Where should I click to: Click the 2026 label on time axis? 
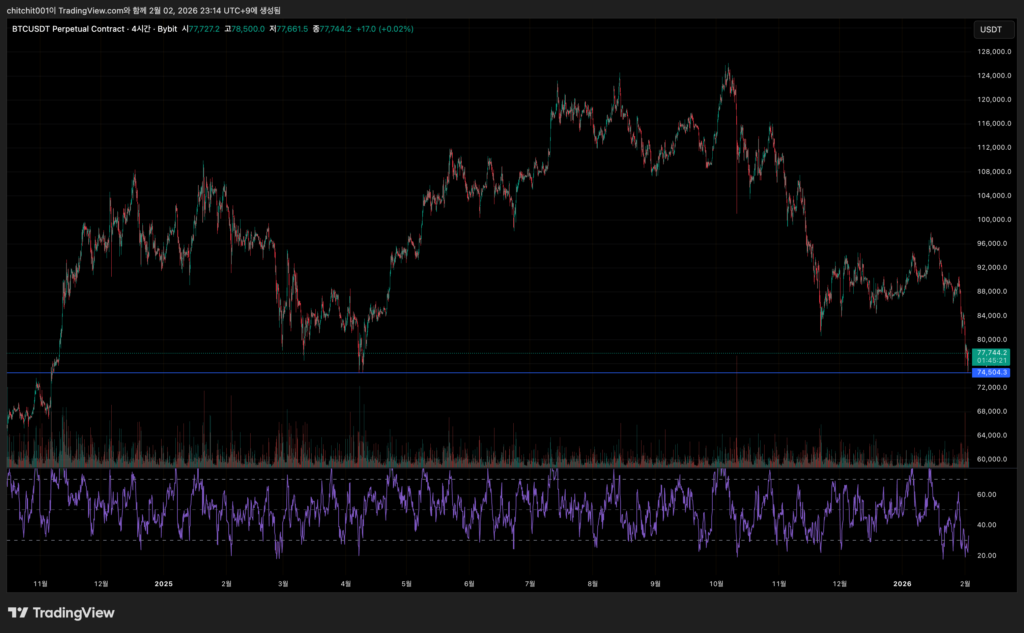point(903,583)
